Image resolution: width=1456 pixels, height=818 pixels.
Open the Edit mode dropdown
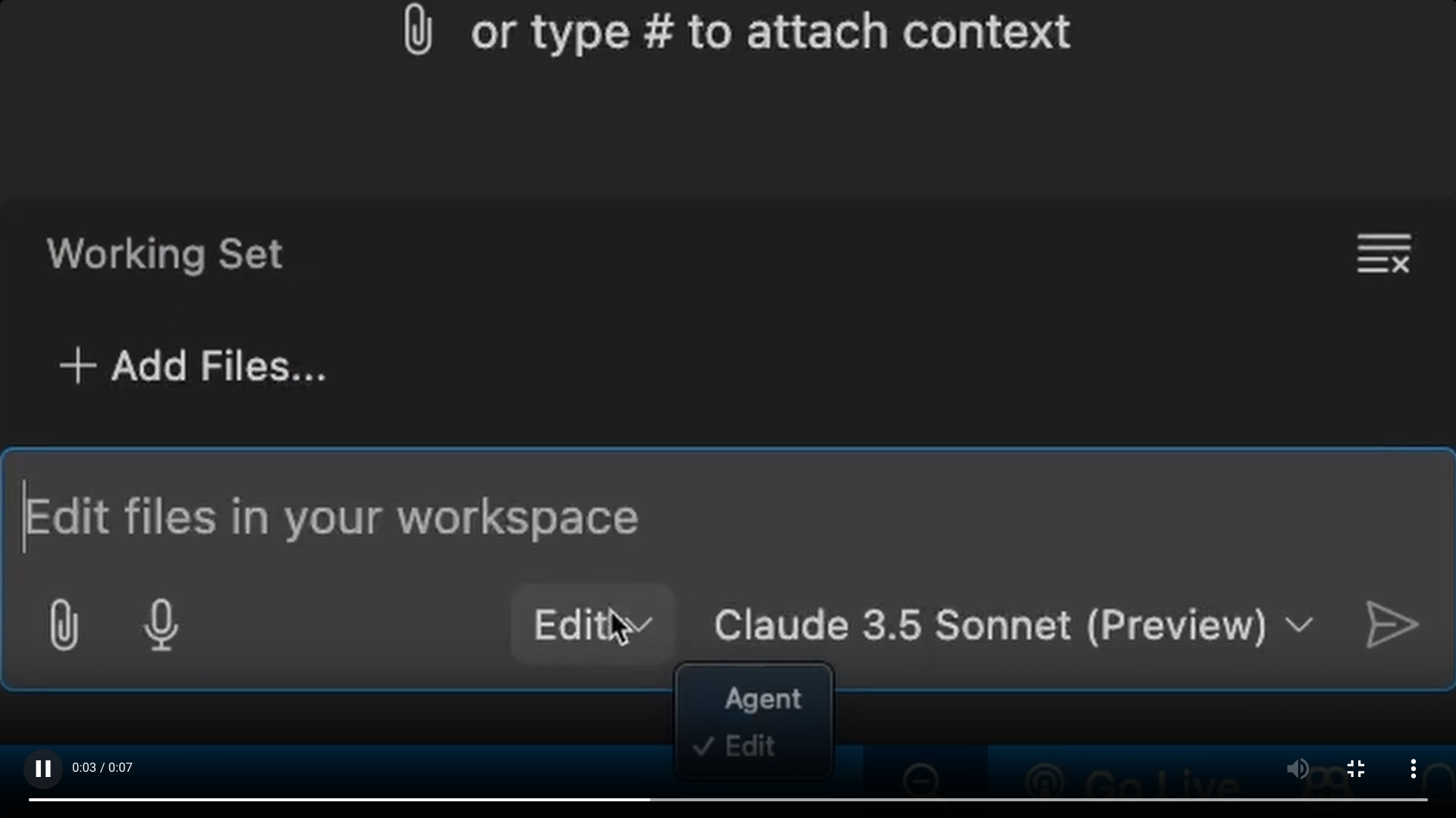point(592,625)
